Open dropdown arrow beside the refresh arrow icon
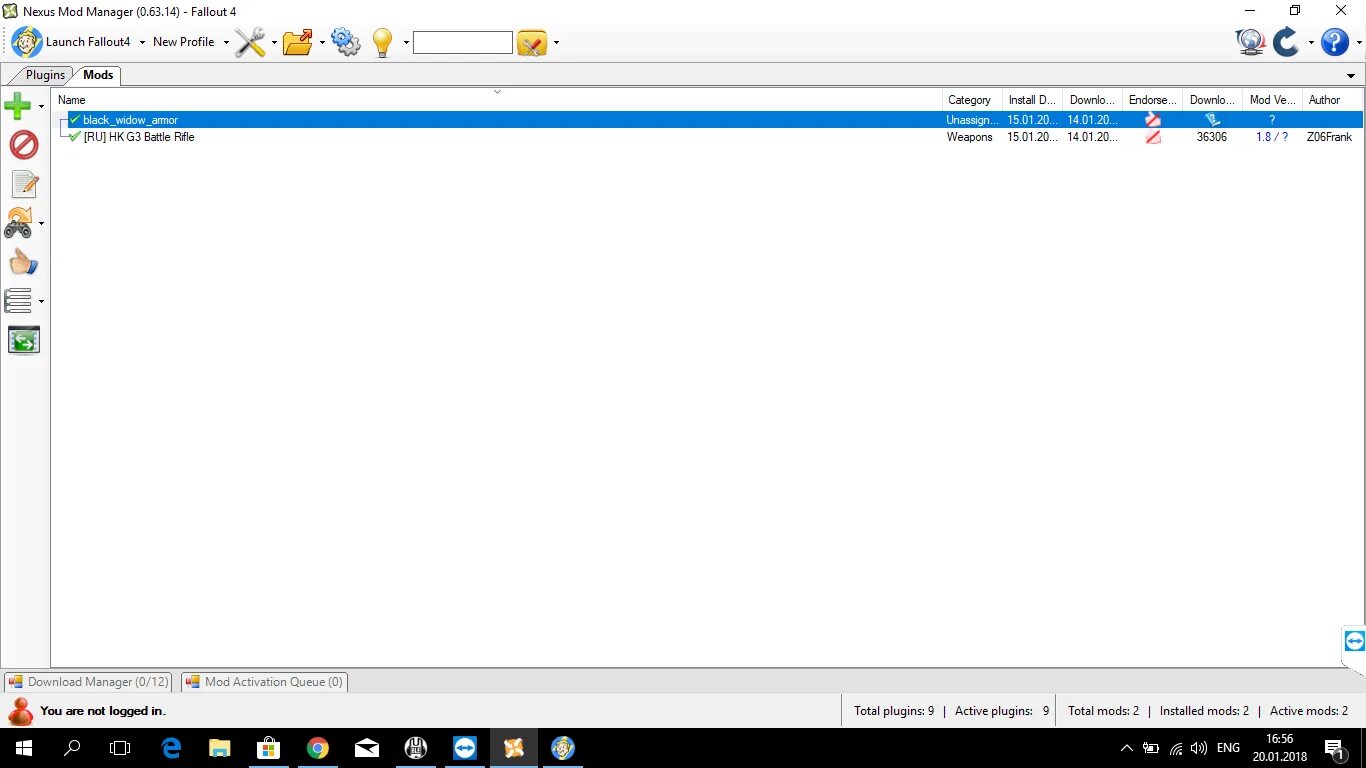1366x768 pixels. (x=1311, y=42)
